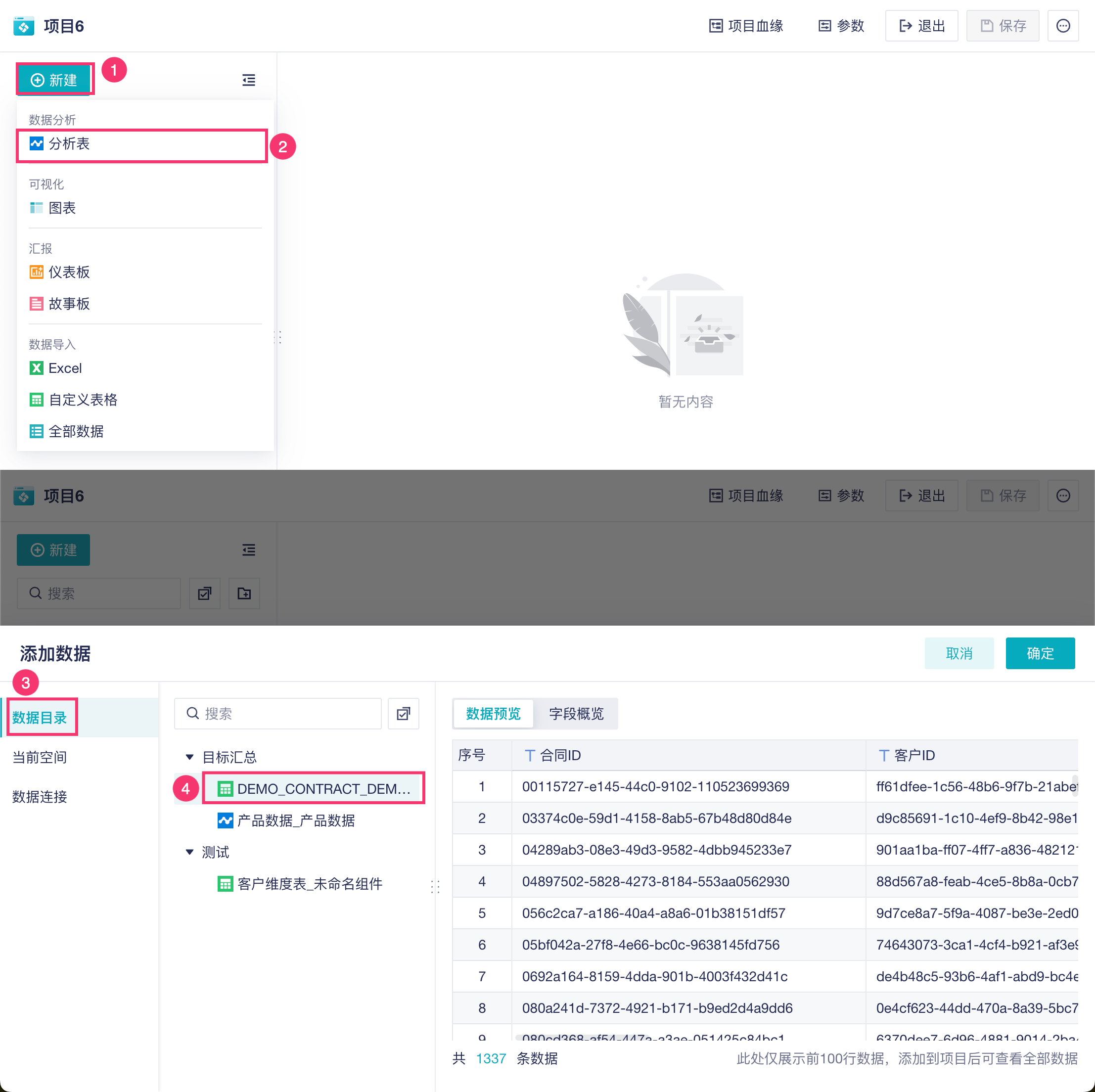Click the 搜索 field in the add-data dialog
The image size is (1095, 1092).
(x=278, y=714)
